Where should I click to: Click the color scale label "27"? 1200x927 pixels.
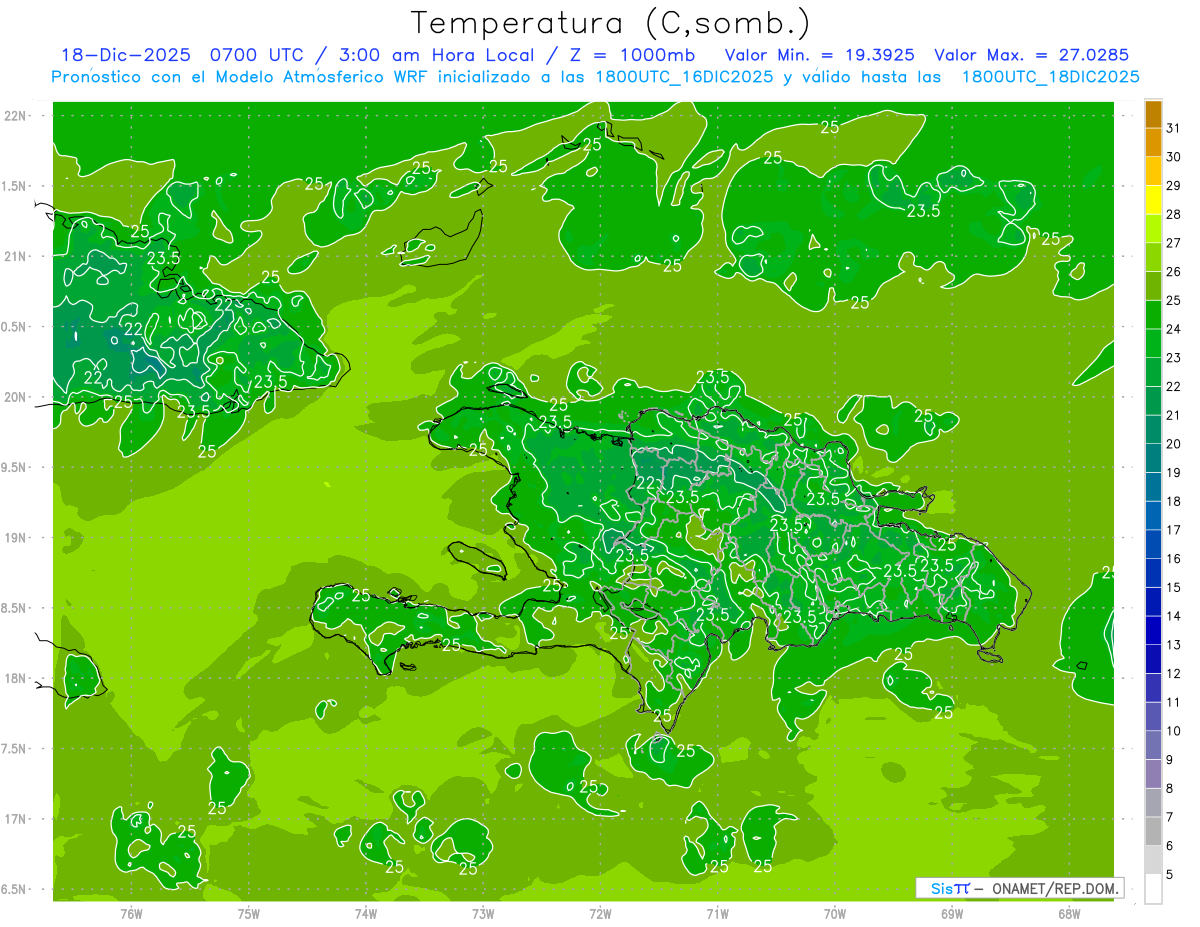1173,243
